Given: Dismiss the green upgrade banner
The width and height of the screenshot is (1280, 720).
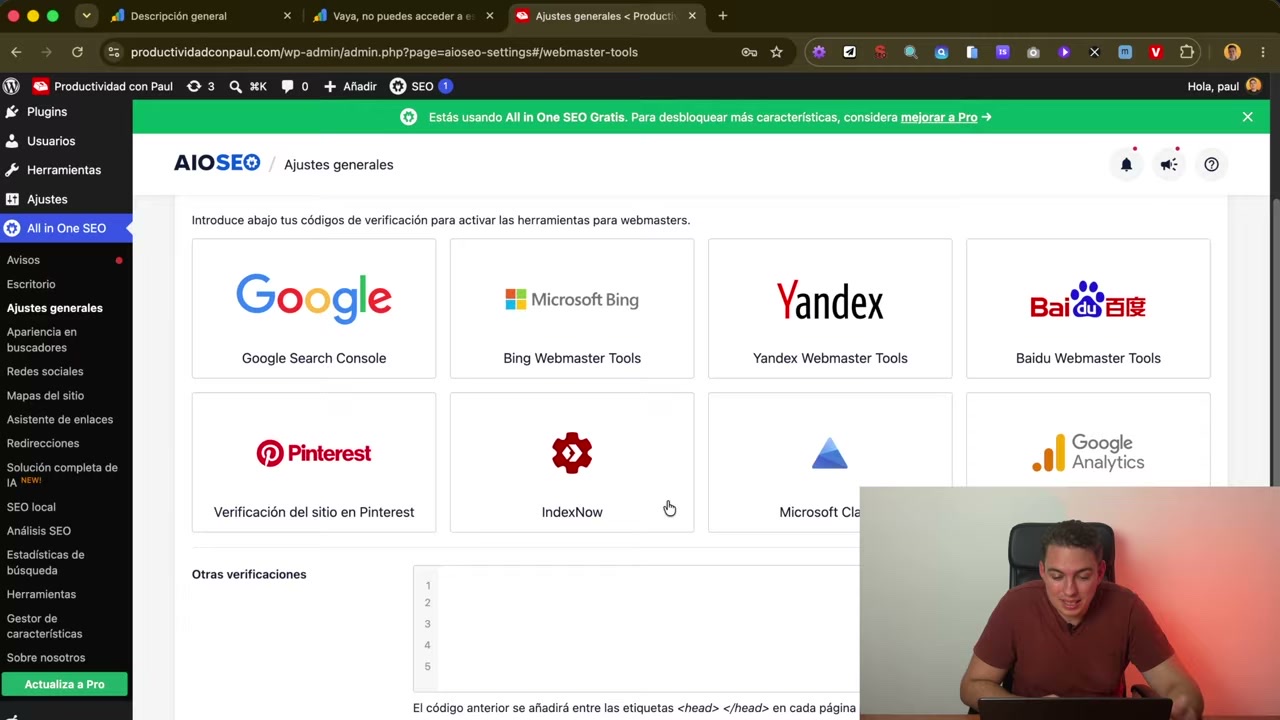Looking at the screenshot, I should pos(1247,117).
